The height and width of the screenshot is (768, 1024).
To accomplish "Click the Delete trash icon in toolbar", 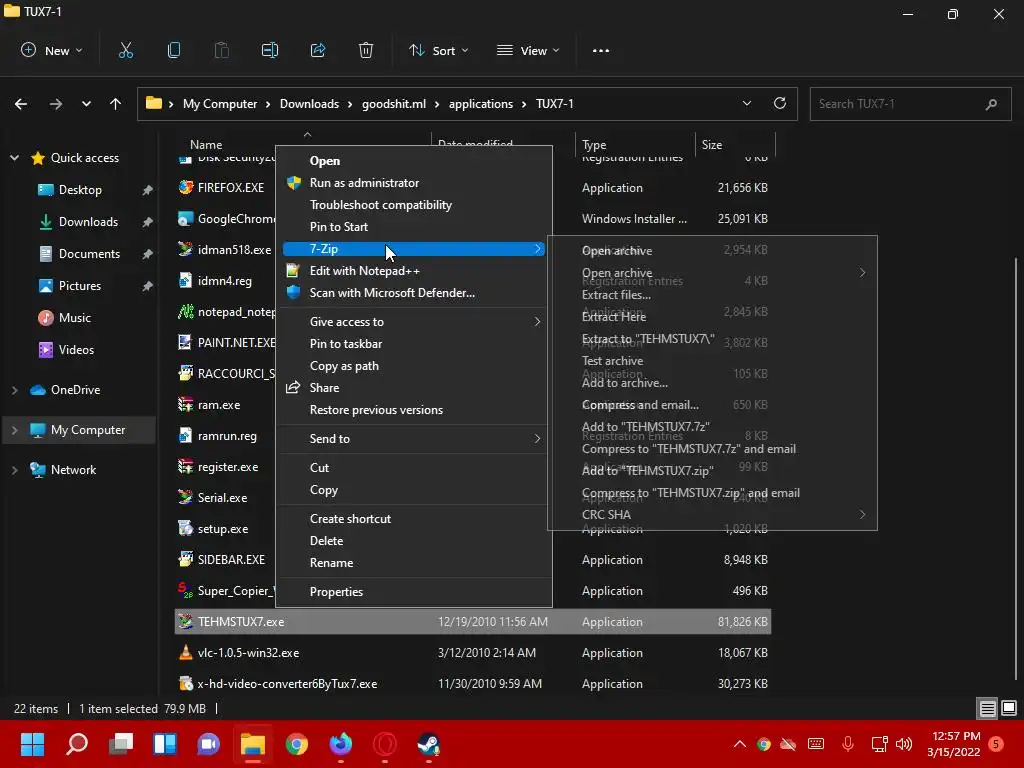I will (x=366, y=50).
